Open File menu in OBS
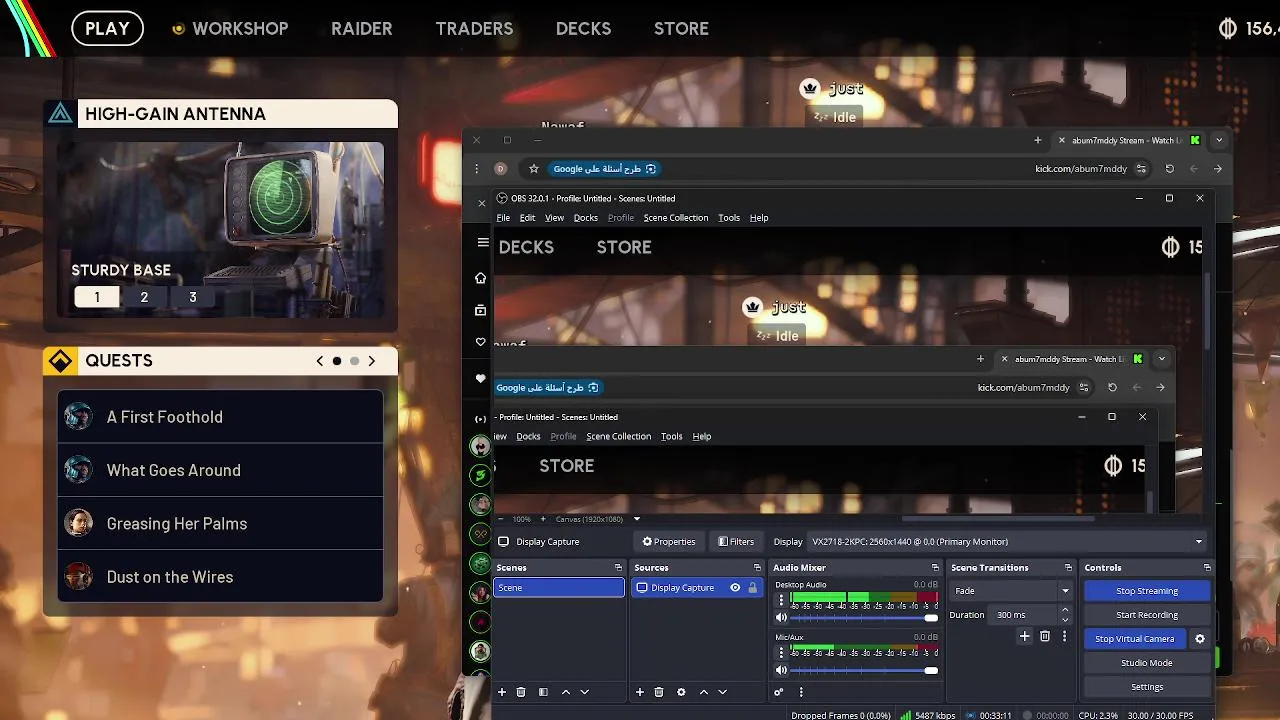 (x=503, y=218)
